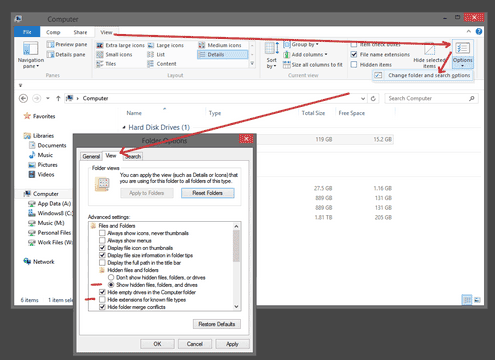The width and height of the screenshot is (495, 360).
Task: Click Size all columns to fit
Action: click(313, 65)
